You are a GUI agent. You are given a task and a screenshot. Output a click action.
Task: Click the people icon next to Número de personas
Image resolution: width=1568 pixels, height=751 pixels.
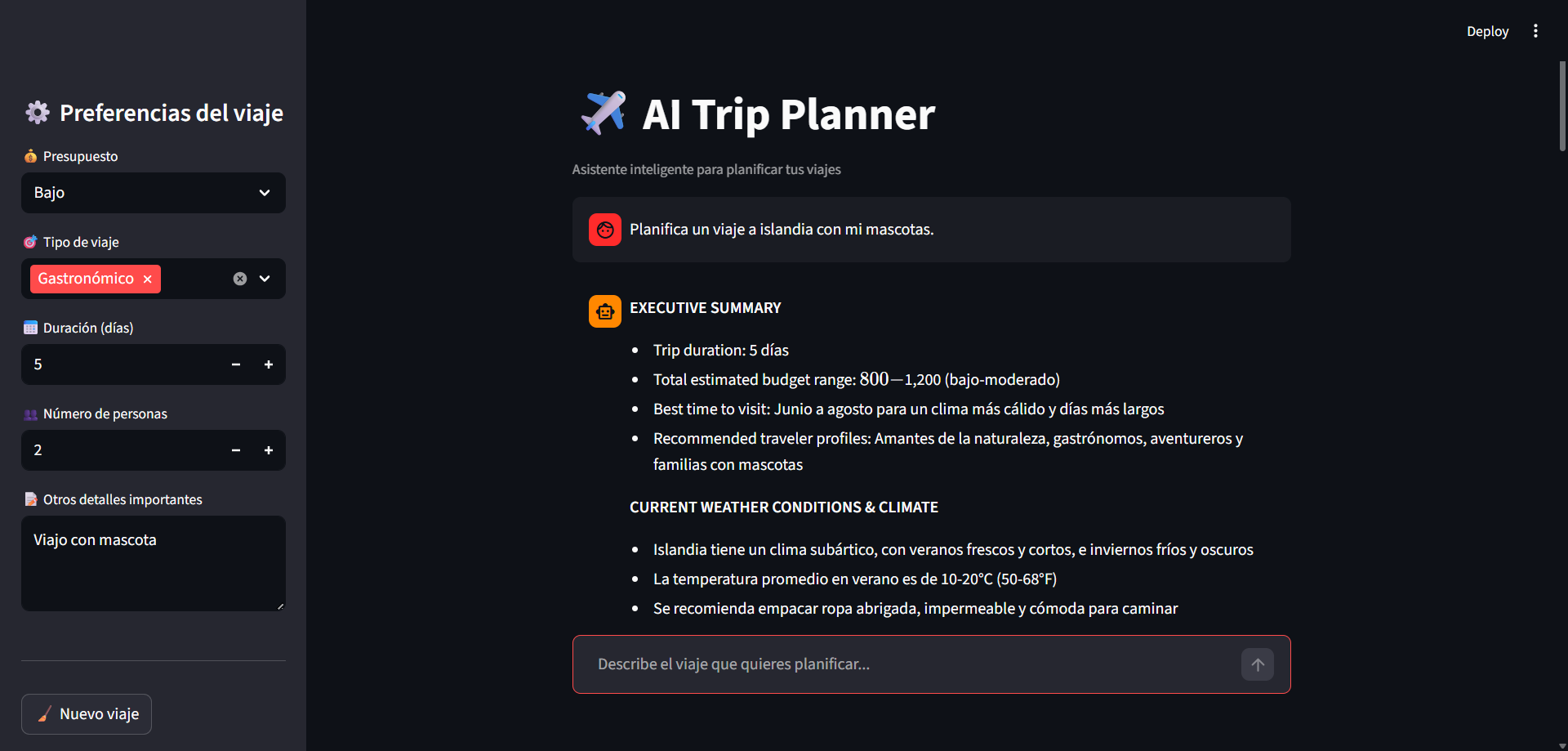tap(30, 413)
